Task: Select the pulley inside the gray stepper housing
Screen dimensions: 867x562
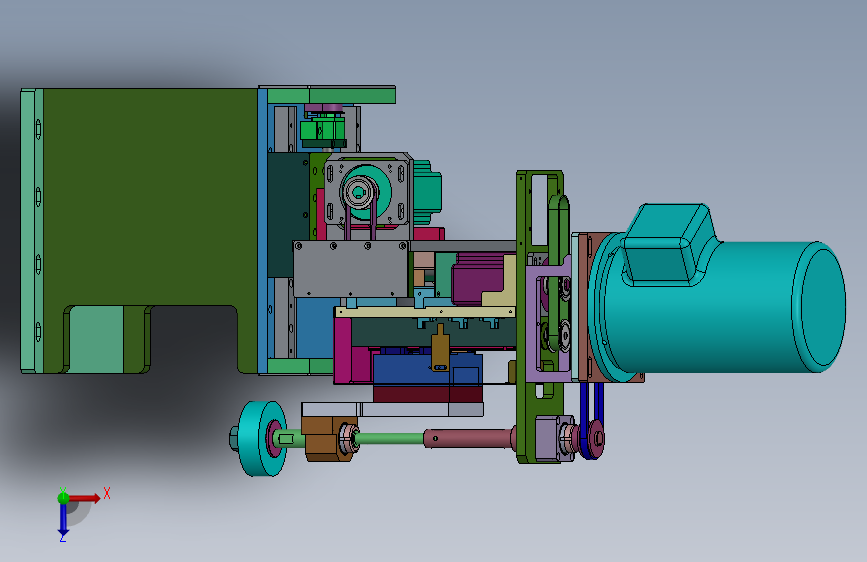Action: [359, 192]
